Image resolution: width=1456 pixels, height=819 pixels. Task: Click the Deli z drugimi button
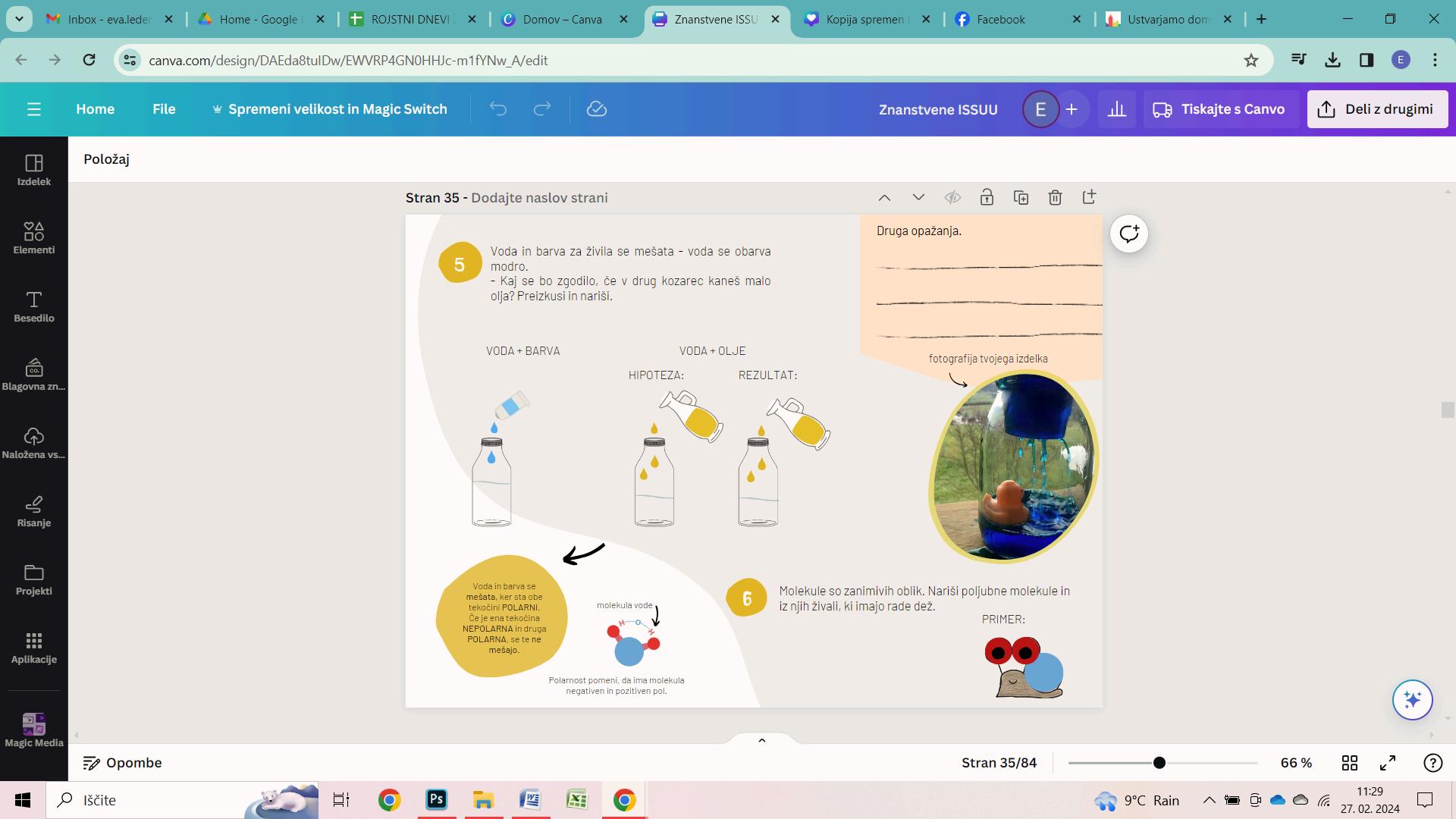pos(1377,109)
